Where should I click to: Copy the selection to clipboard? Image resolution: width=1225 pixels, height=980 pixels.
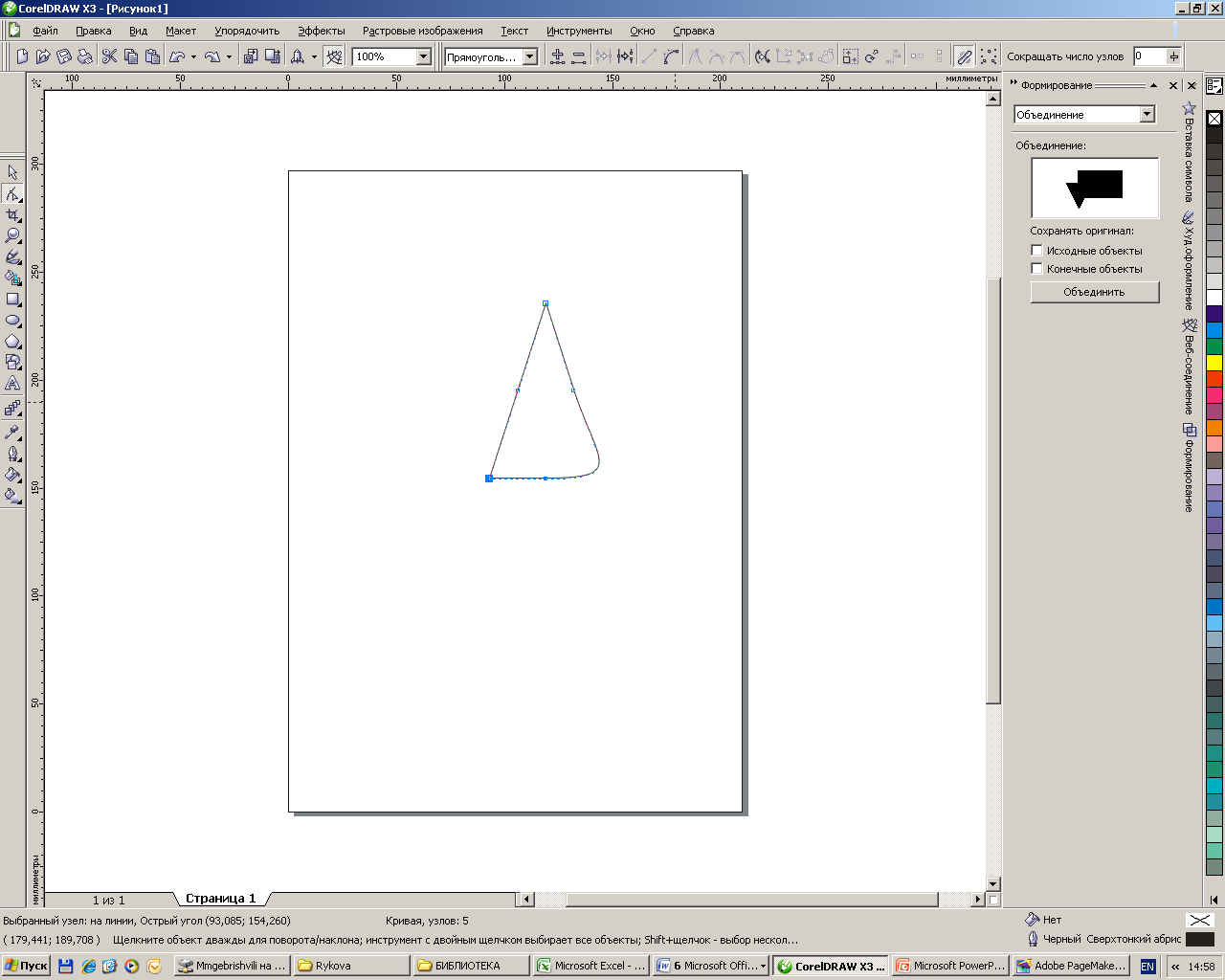(x=130, y=56)
